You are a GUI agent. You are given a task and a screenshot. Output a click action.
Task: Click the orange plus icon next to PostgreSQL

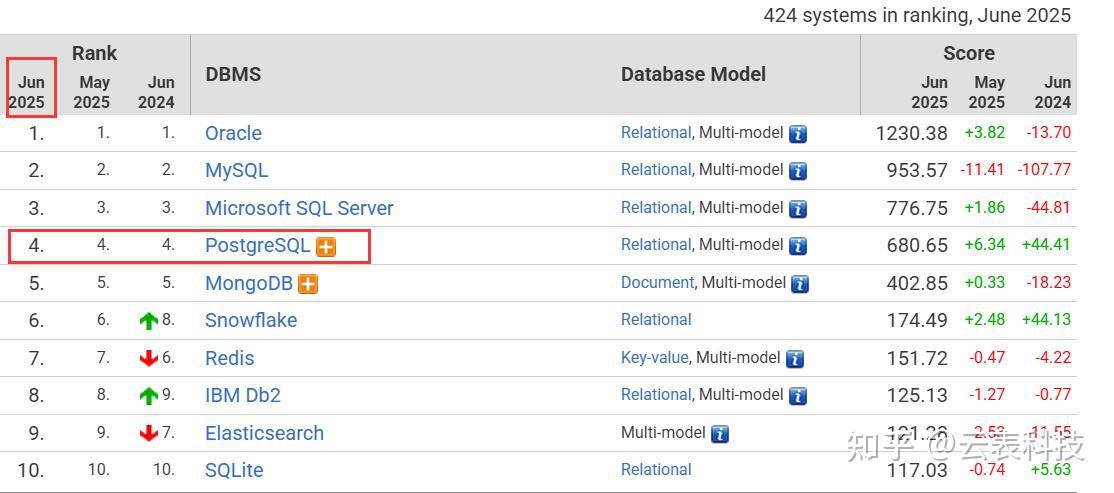[326, 246]
